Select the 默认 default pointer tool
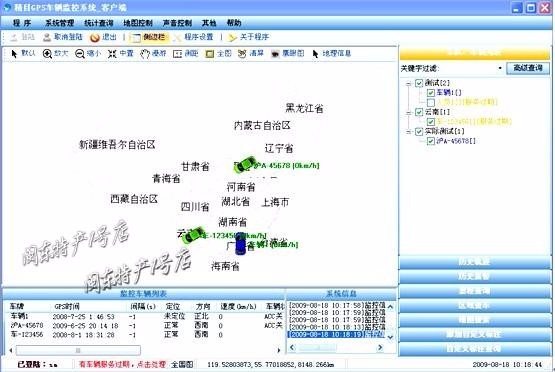555x372 pixels. click(x=23, y=54)
